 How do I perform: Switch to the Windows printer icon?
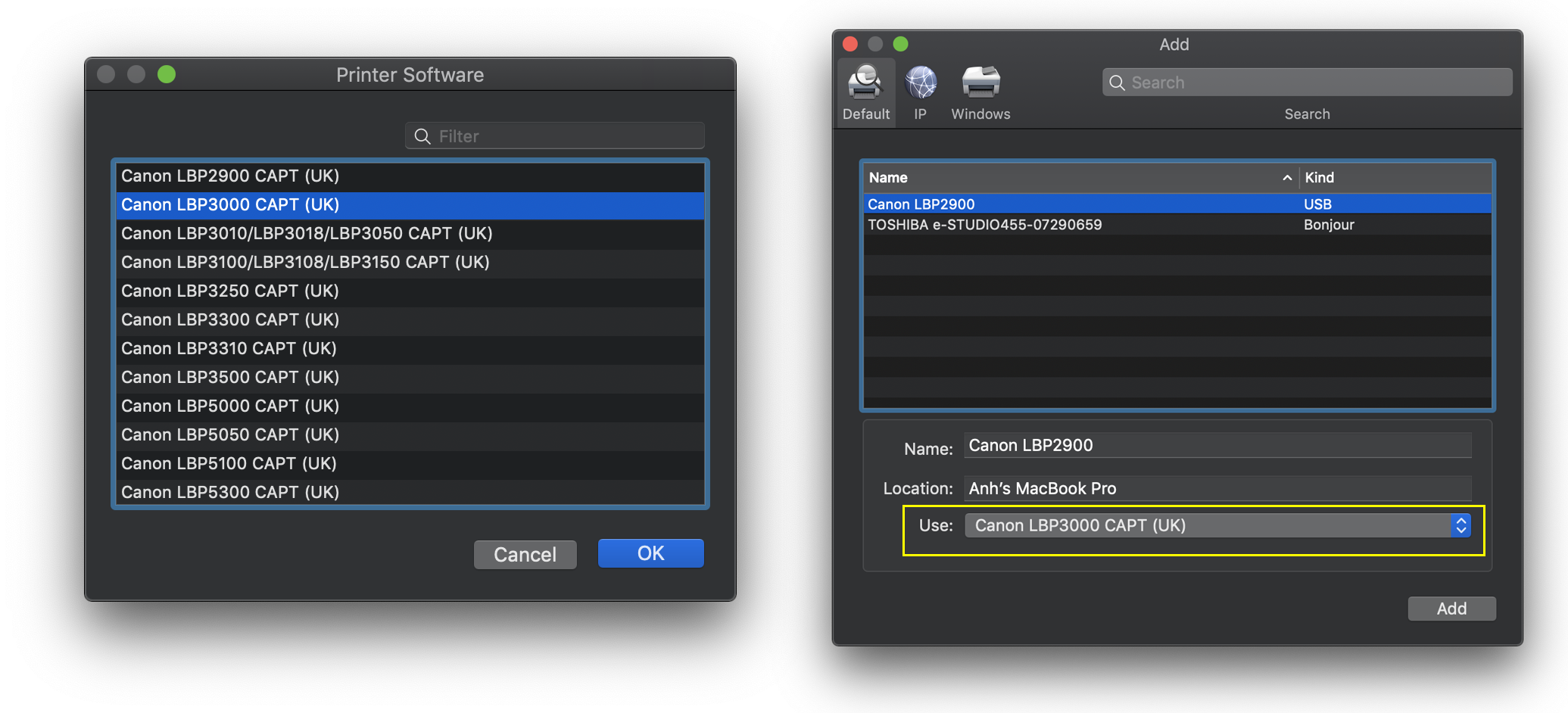coord(980,83)
